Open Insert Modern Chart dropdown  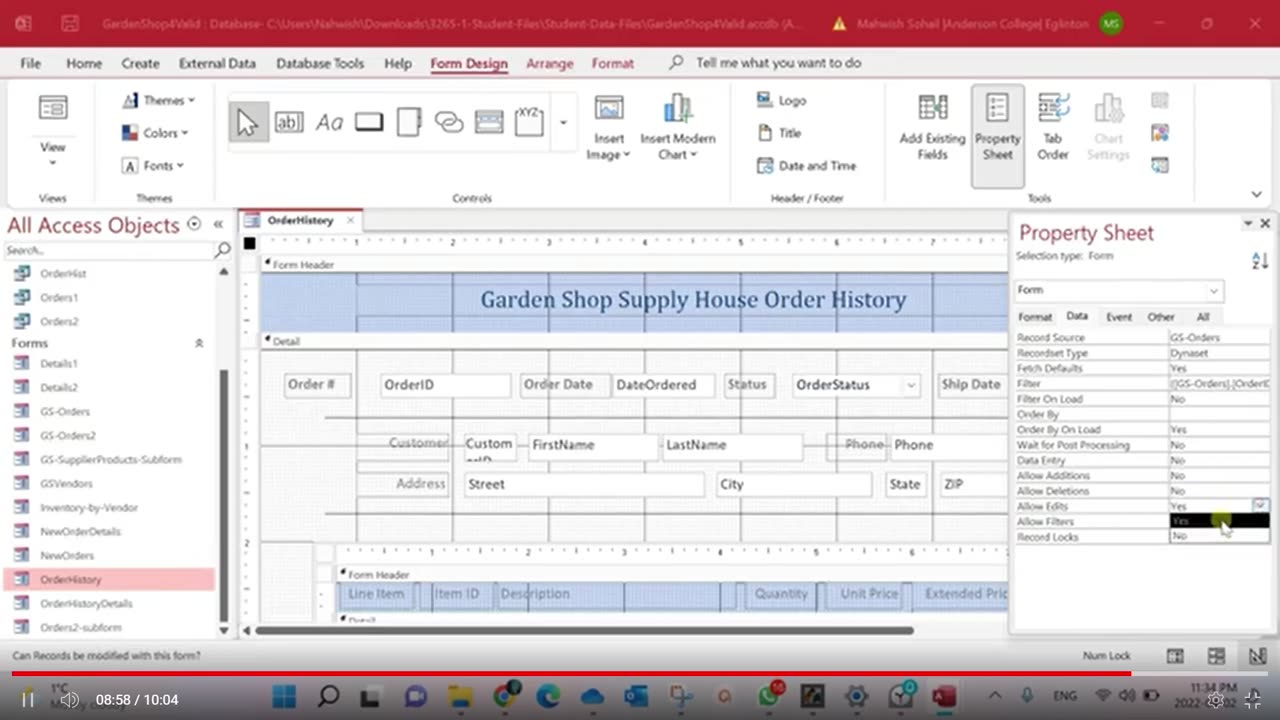click(x=678, y=127)
